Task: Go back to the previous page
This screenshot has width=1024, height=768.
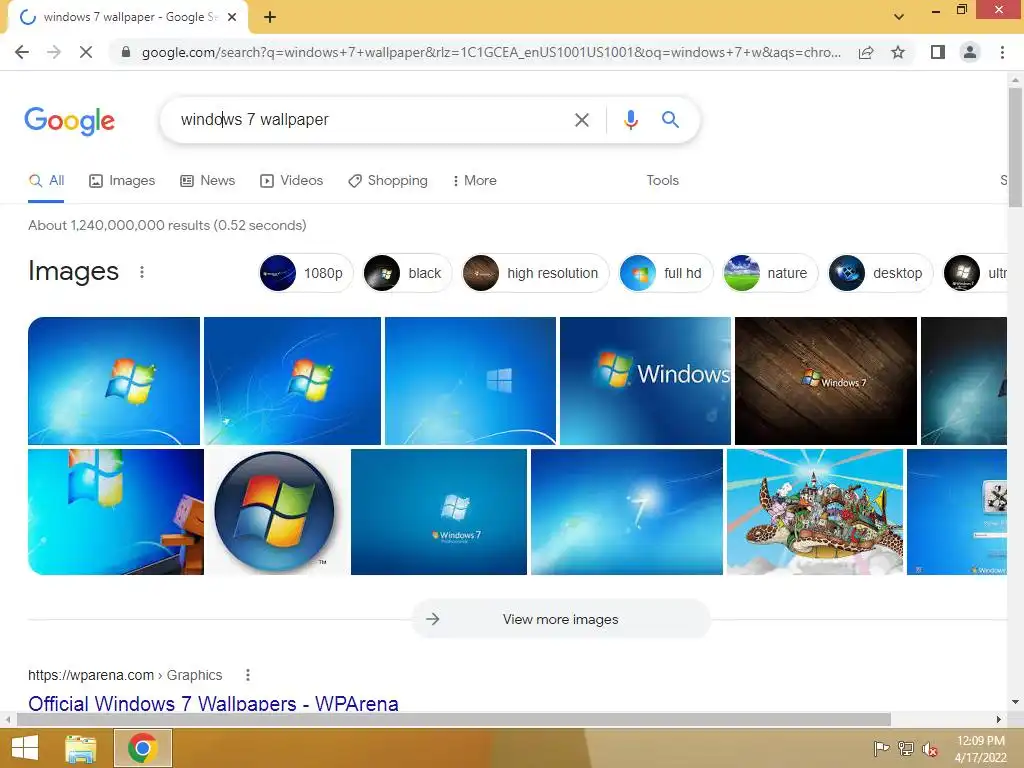Action: 22,52
